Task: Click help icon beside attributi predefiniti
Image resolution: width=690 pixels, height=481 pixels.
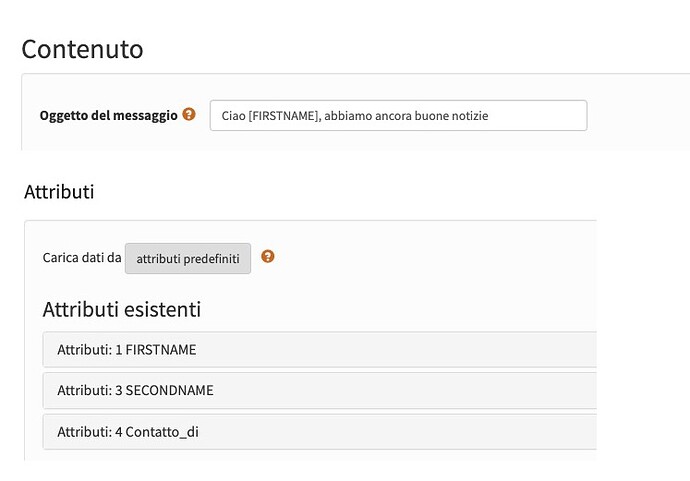Action: pos(268,256)
